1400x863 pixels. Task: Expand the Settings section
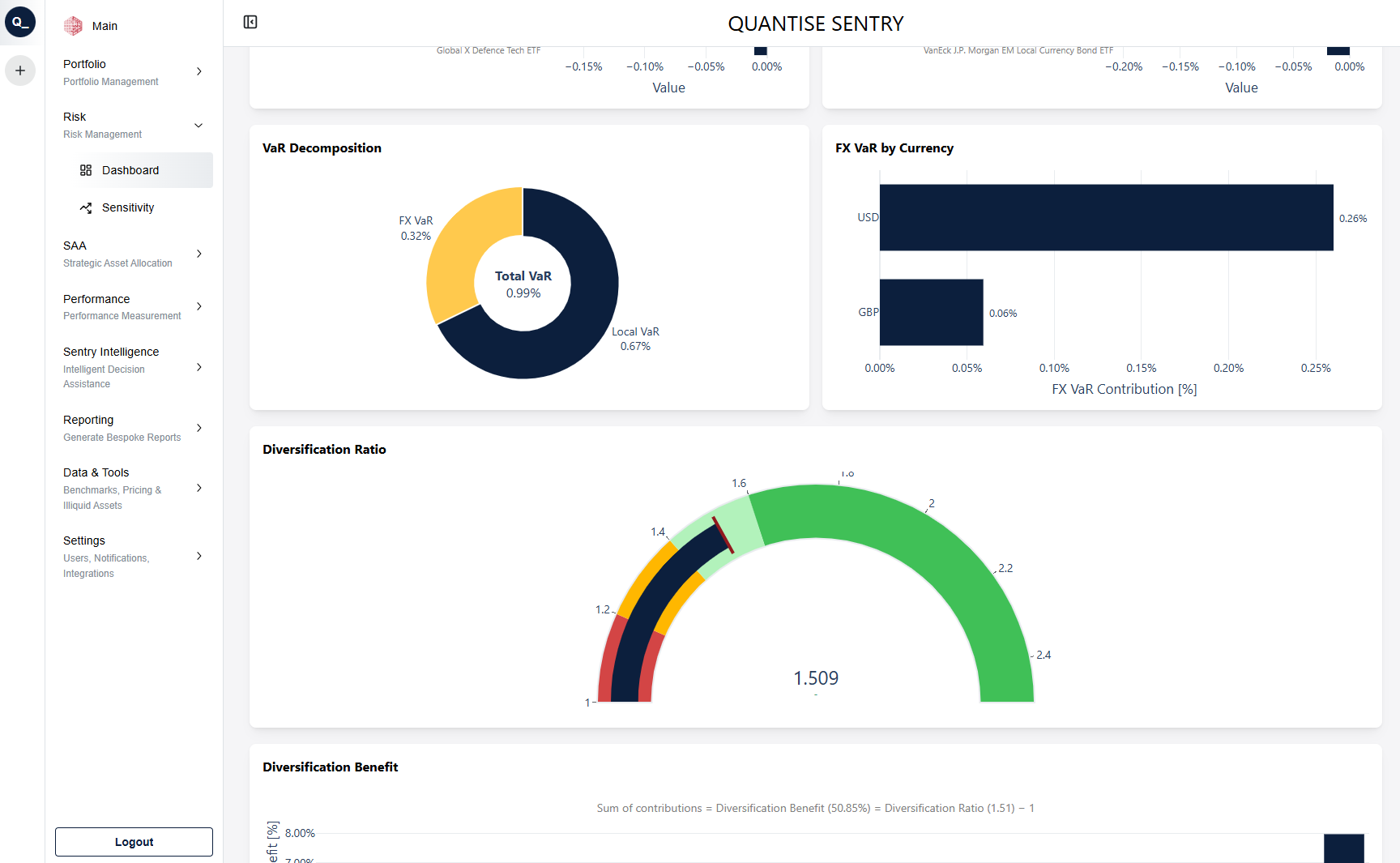[199, 556]
